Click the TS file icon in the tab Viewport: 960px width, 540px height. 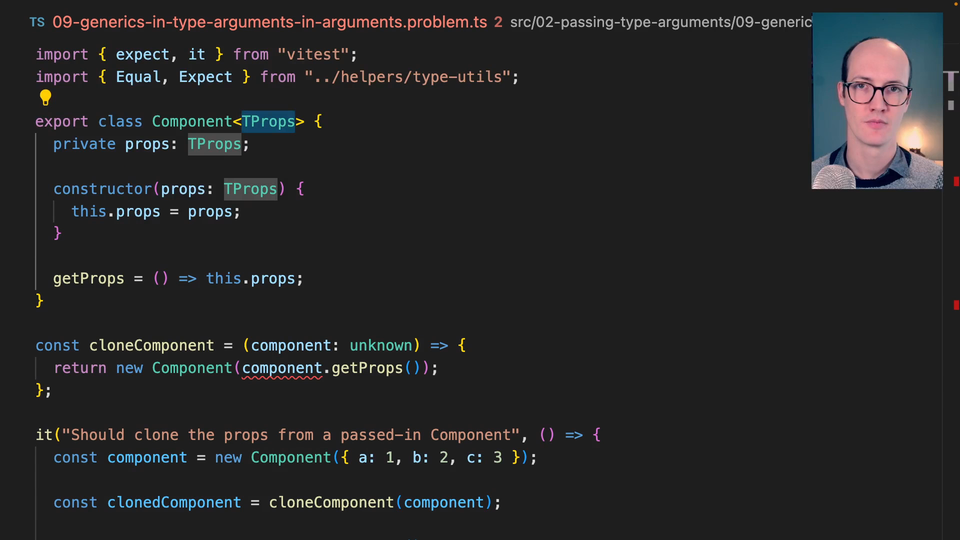tap(37, 21)
